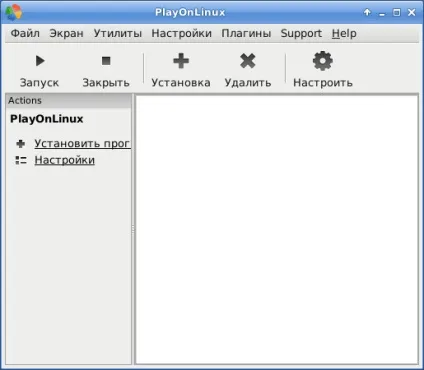The image size is (424, 370).
Task: Open the Утилиты menu
Action: click(118, 33)
